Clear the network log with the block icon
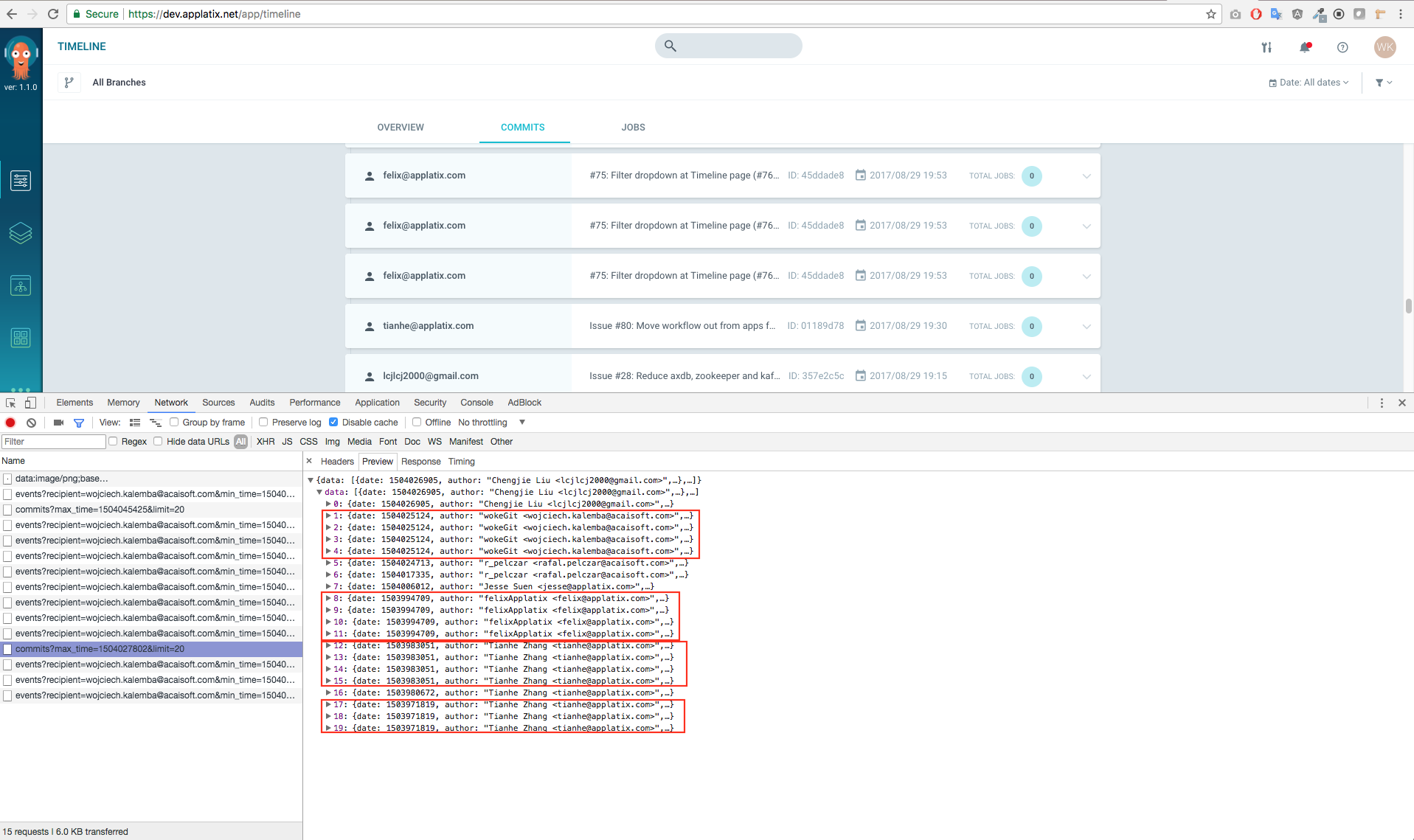The height and width of the screenshot is (840, 1414). (x=31, y=423)
